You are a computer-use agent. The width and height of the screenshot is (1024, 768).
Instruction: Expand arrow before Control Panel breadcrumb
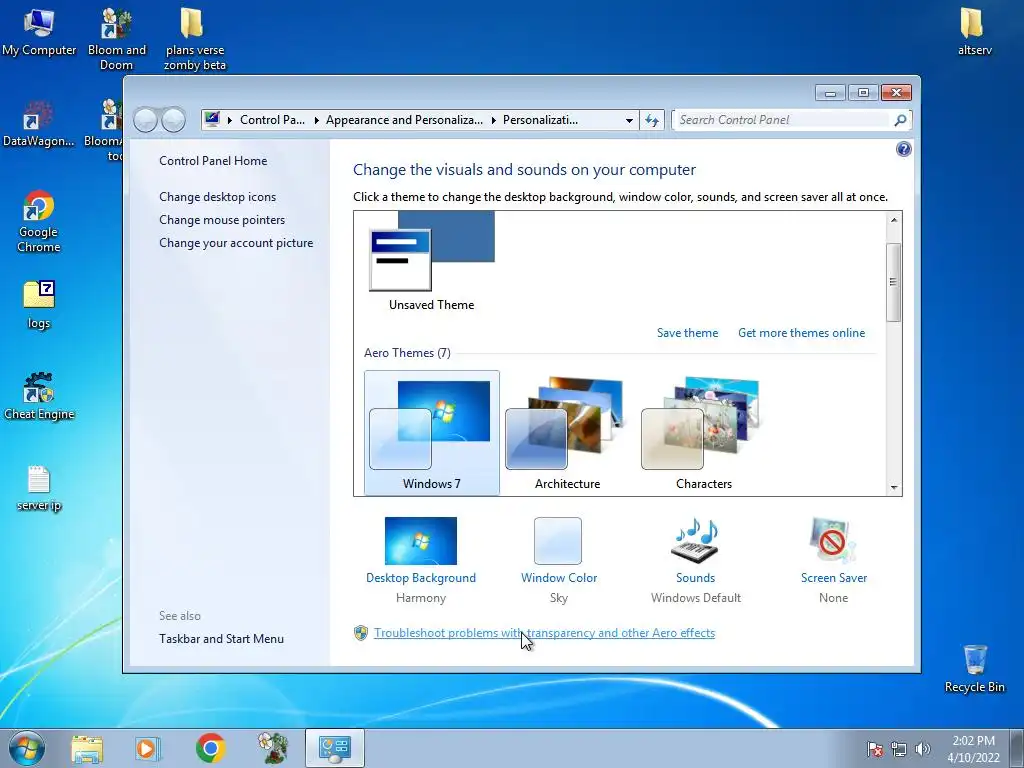click(230, 120)
